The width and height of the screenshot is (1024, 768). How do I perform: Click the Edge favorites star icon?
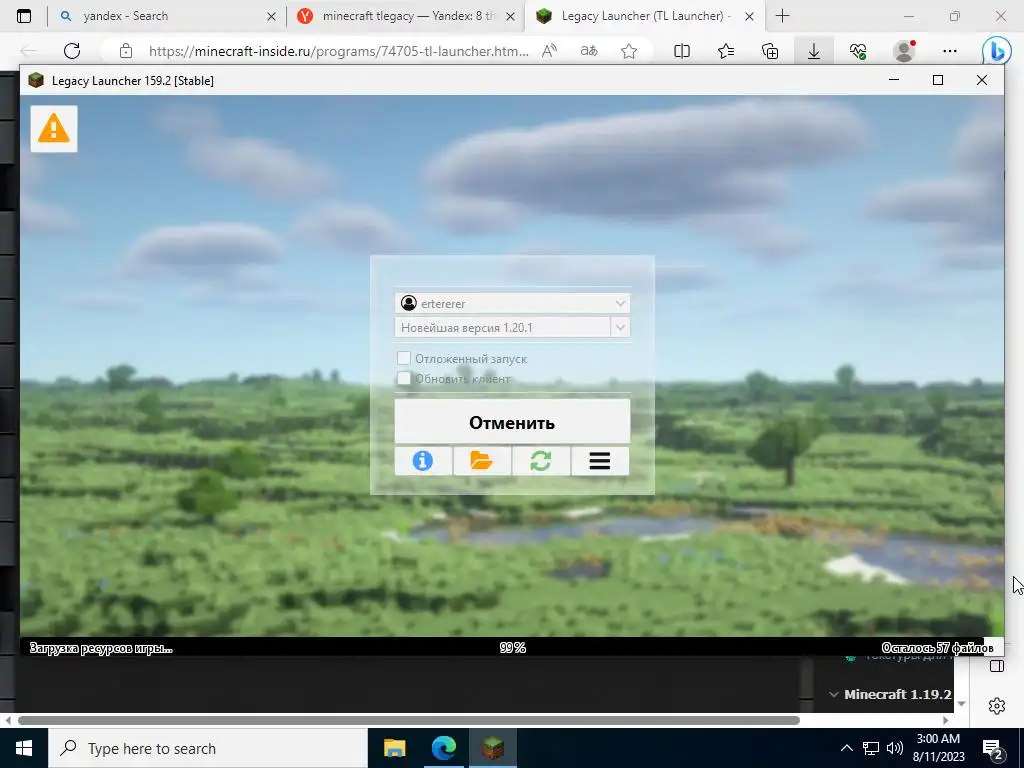pyautogui.click(x=629, y=51)
